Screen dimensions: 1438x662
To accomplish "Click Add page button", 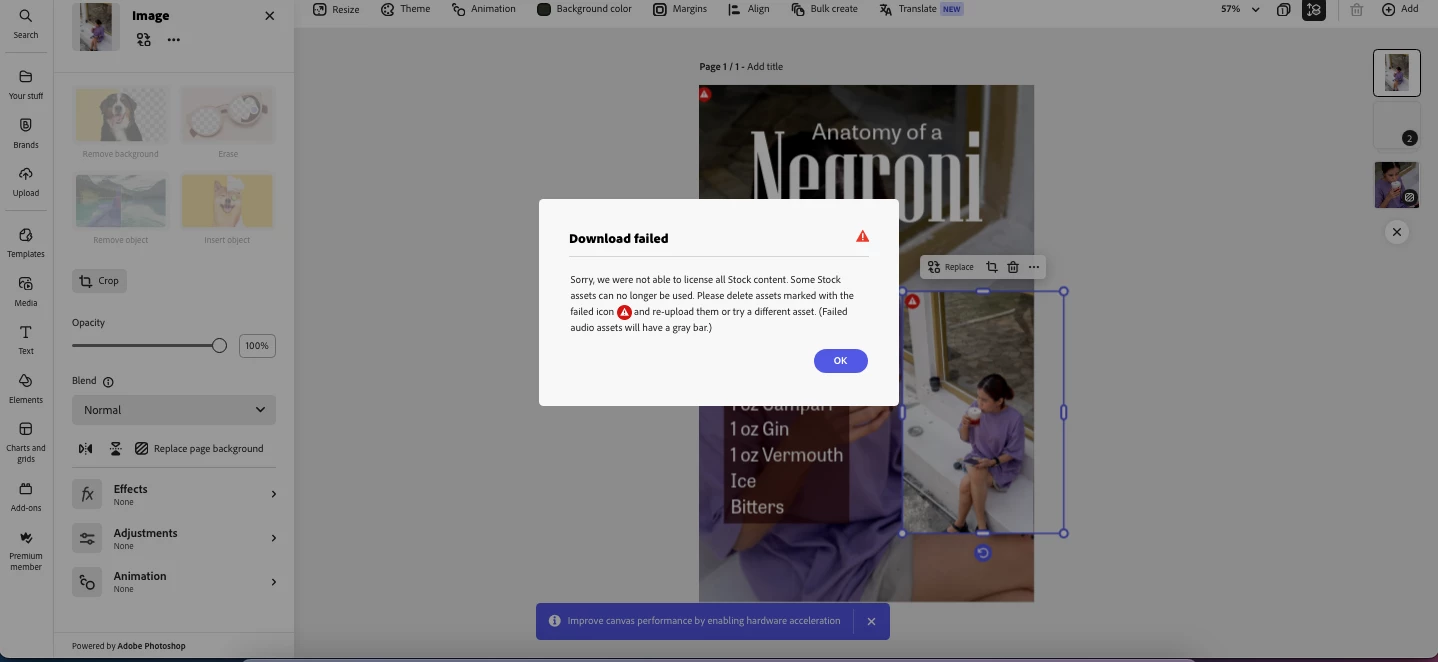I will (1400, 9).
